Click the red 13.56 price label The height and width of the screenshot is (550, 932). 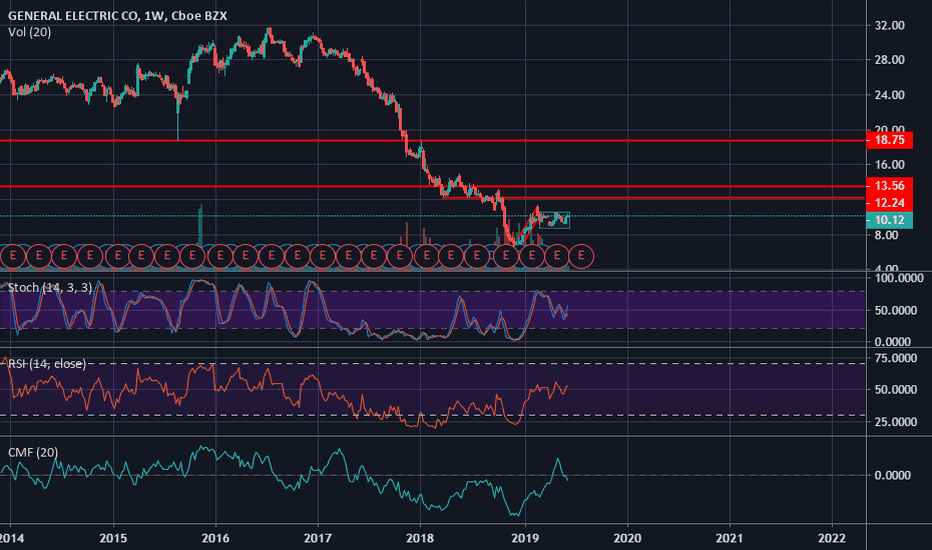tap(889, 186)
